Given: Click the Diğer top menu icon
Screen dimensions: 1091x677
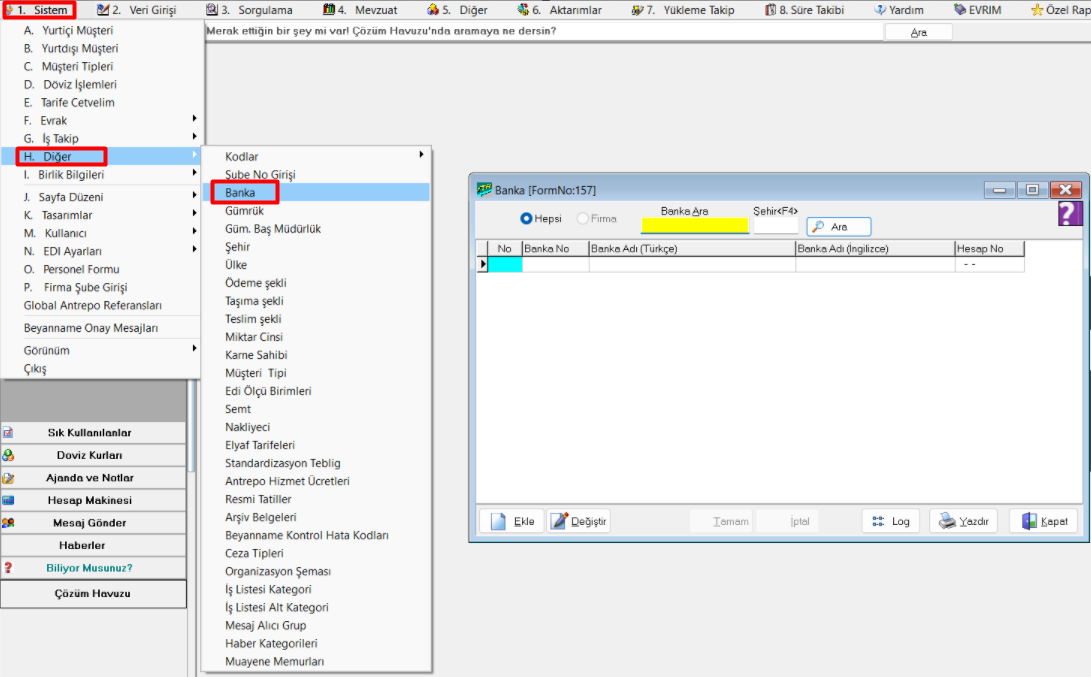Looking at the screenshot, I should tap(433, 10).
